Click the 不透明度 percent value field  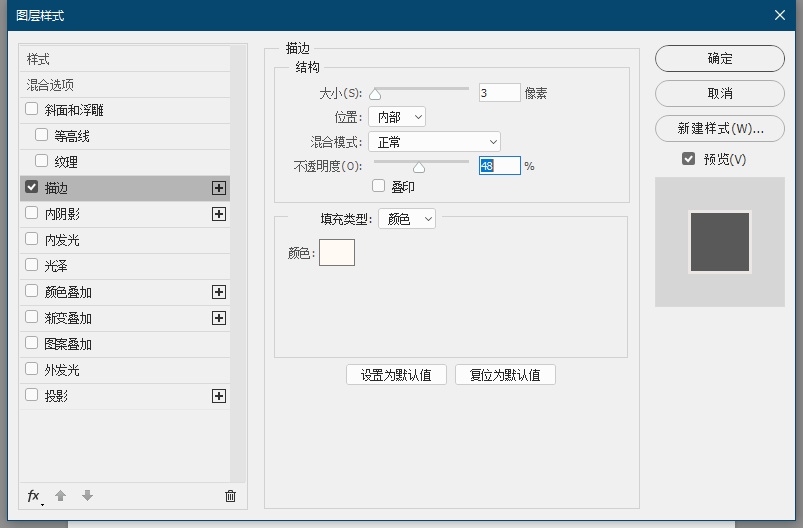pos(500,166)
